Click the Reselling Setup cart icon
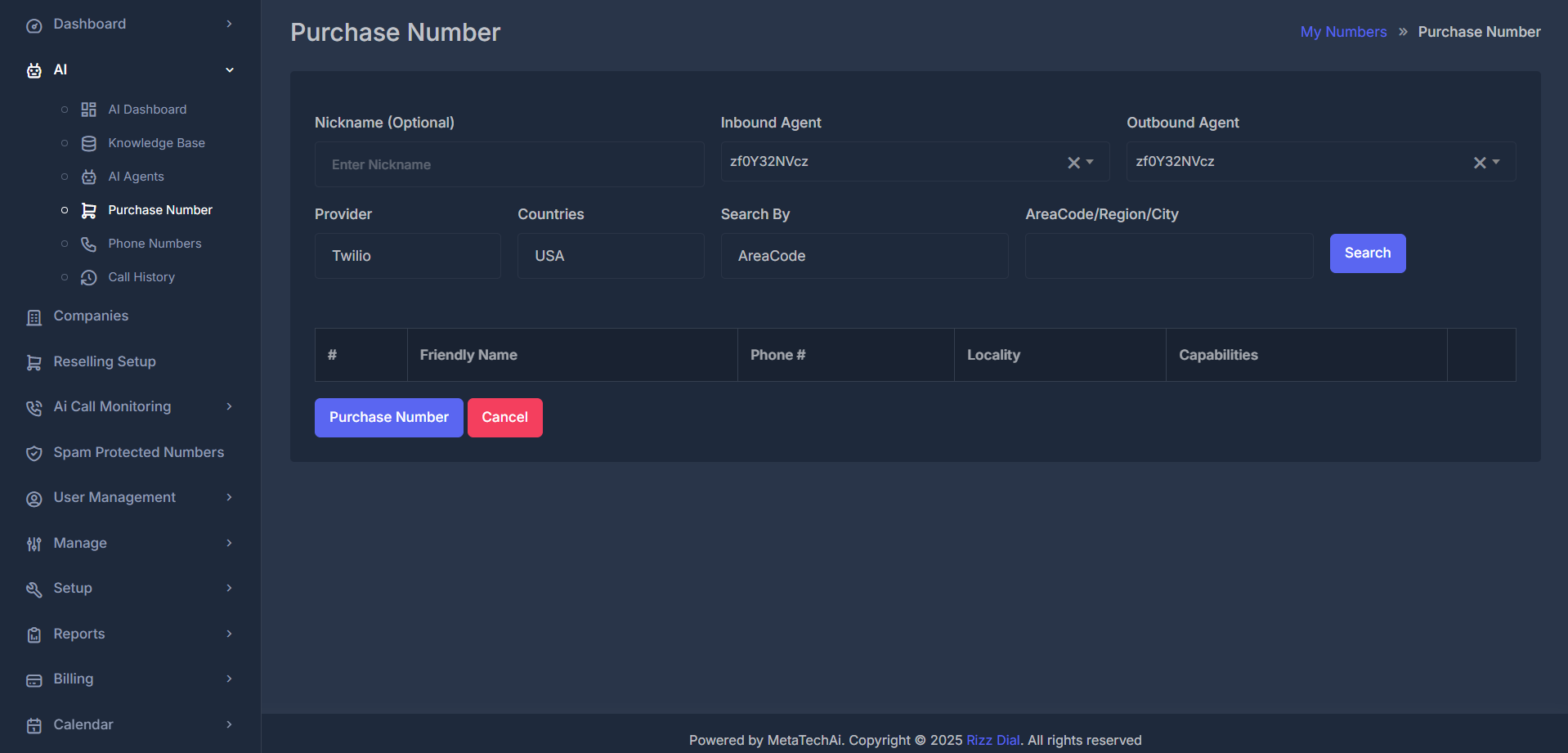This screenshot has height=753, width=1568. pos(34,362)
